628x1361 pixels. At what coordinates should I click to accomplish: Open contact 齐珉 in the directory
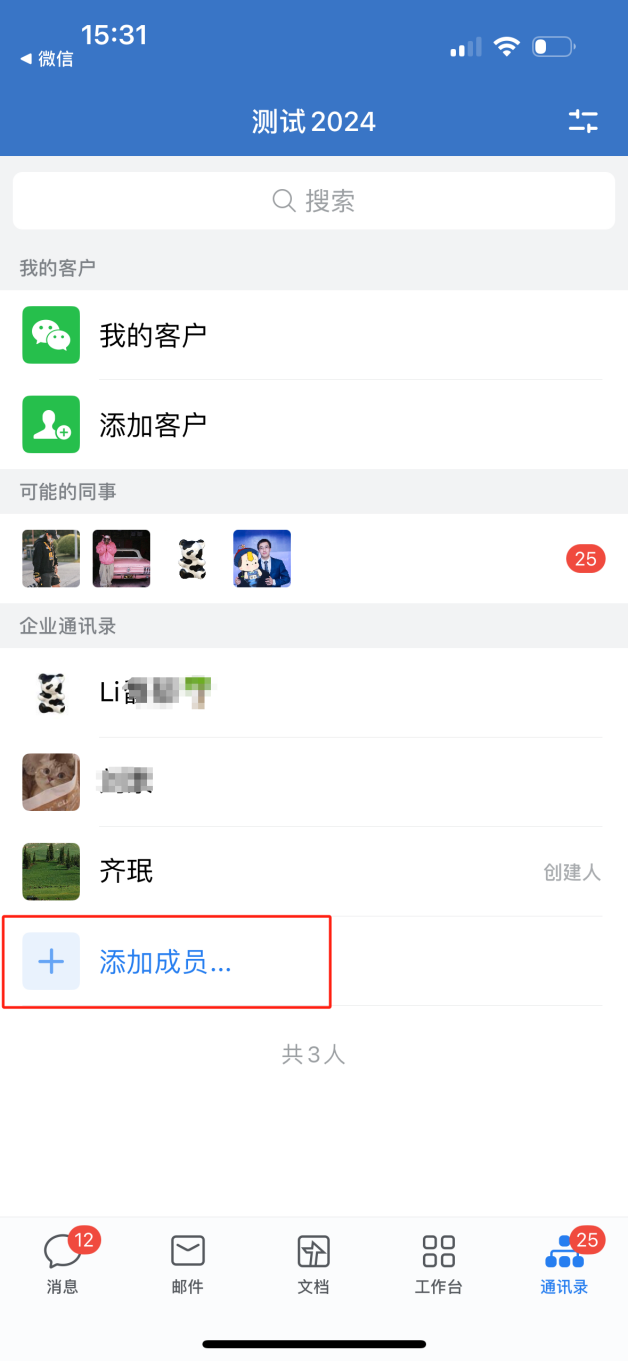314,872
